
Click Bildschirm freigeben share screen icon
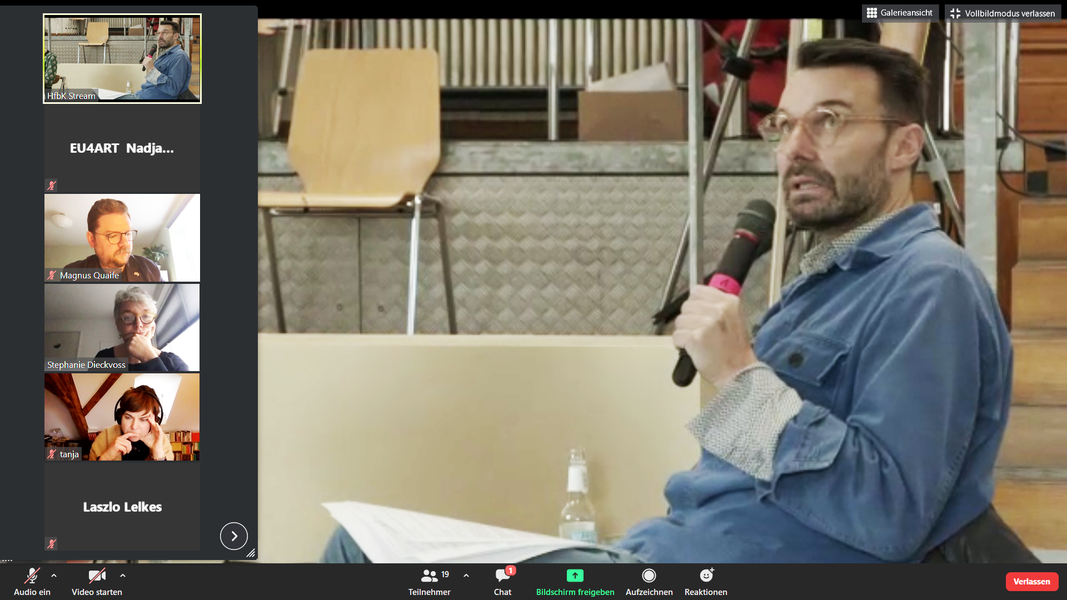pos(575,576)
